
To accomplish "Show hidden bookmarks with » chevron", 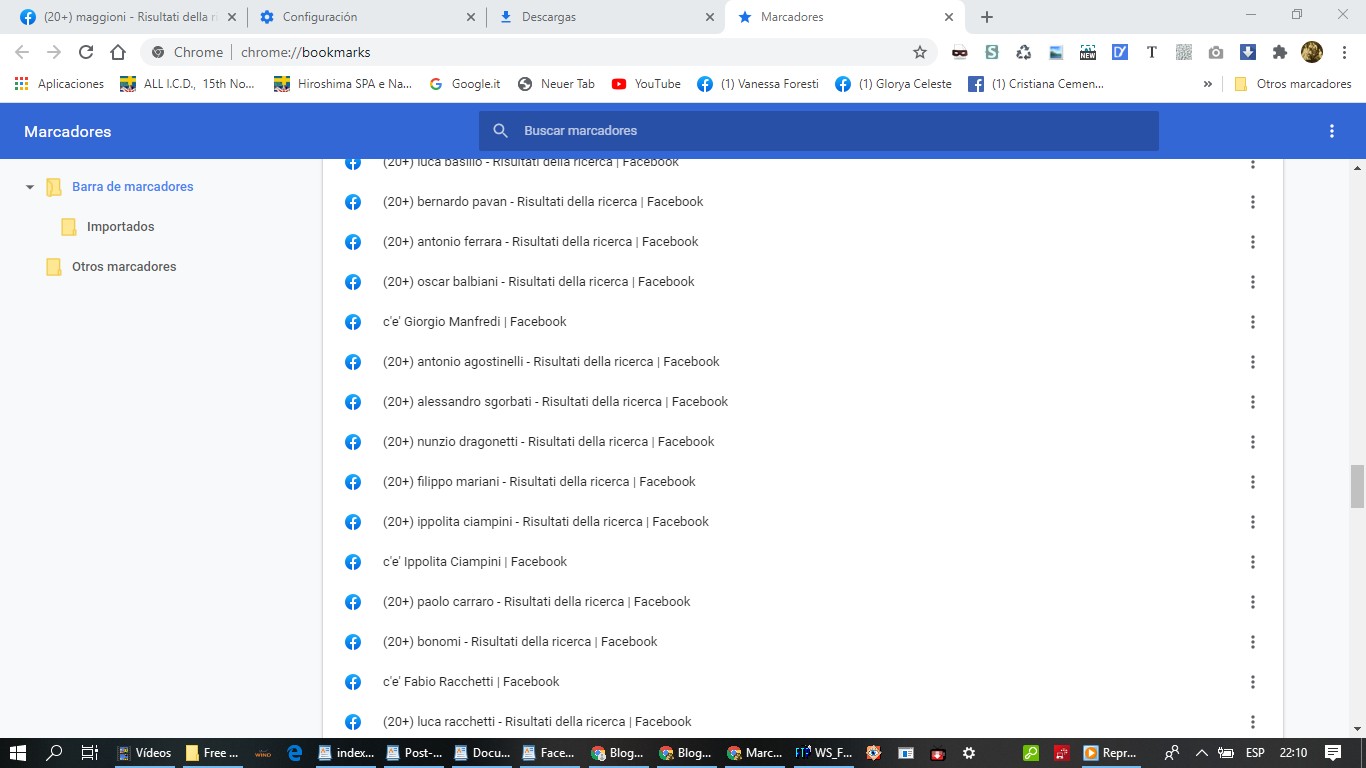I will [1208, 84].
